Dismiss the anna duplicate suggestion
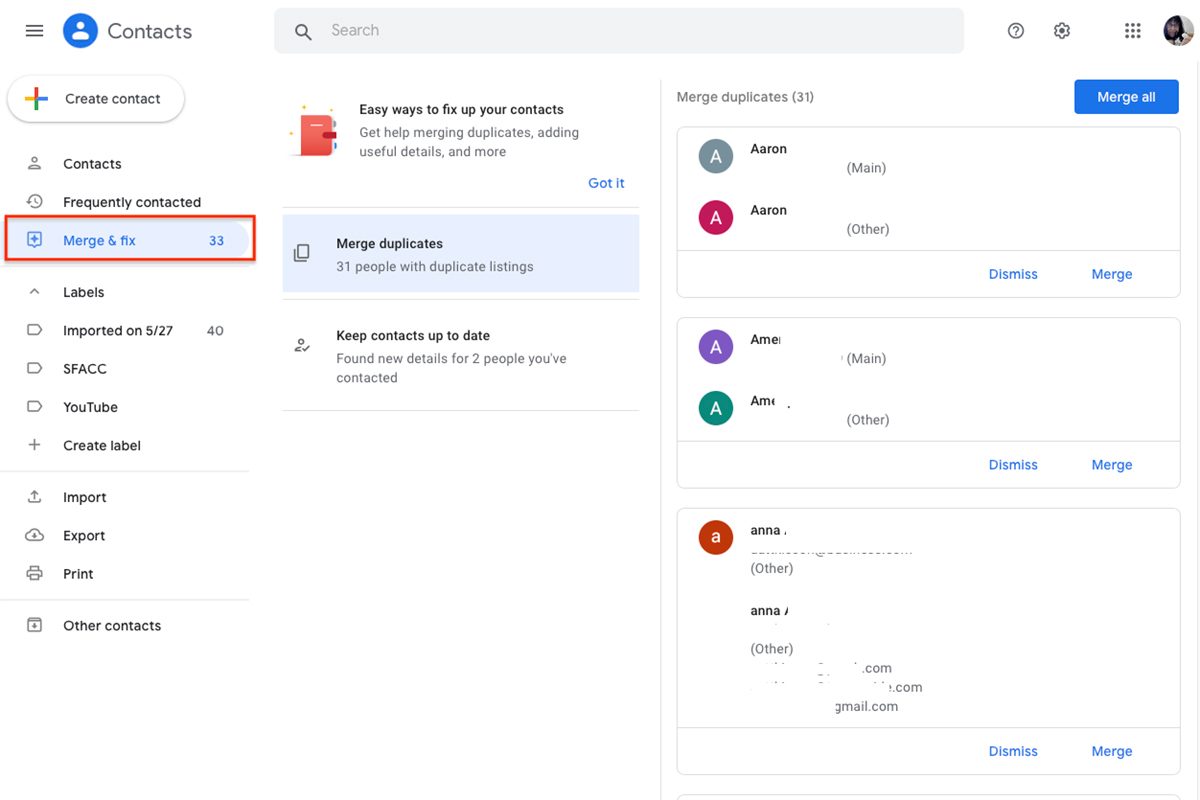Screen dimensions: 1200x800 pyautogui.click(x=1013, y=751)
